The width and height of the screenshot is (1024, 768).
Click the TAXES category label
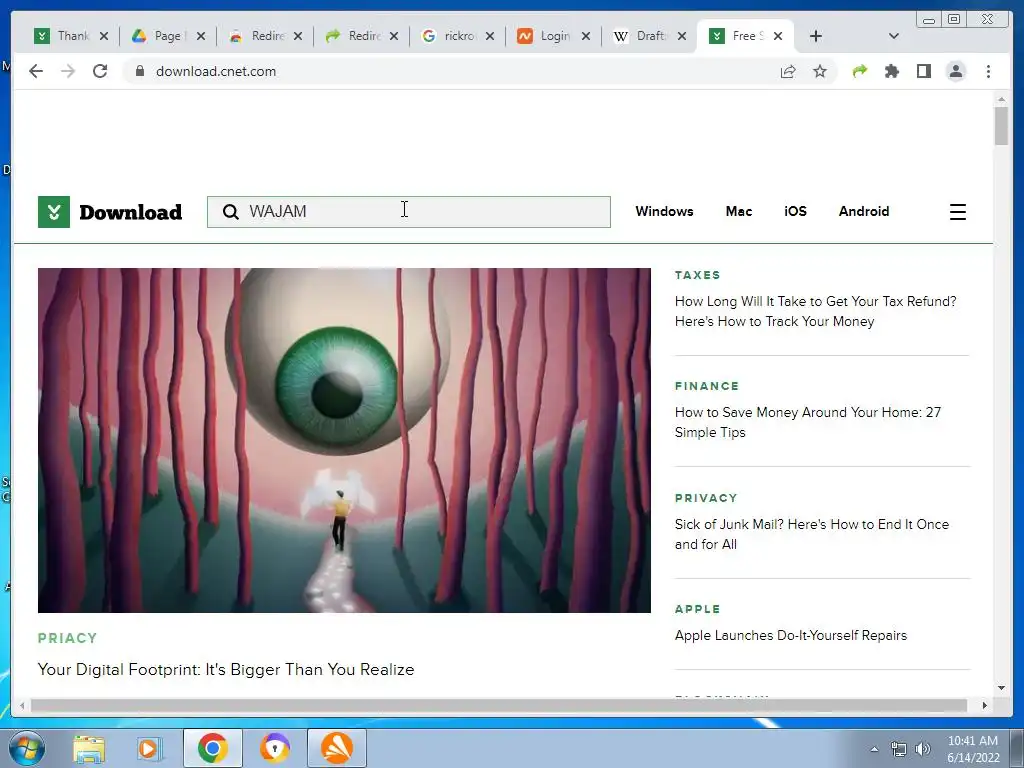click(697, 275)
